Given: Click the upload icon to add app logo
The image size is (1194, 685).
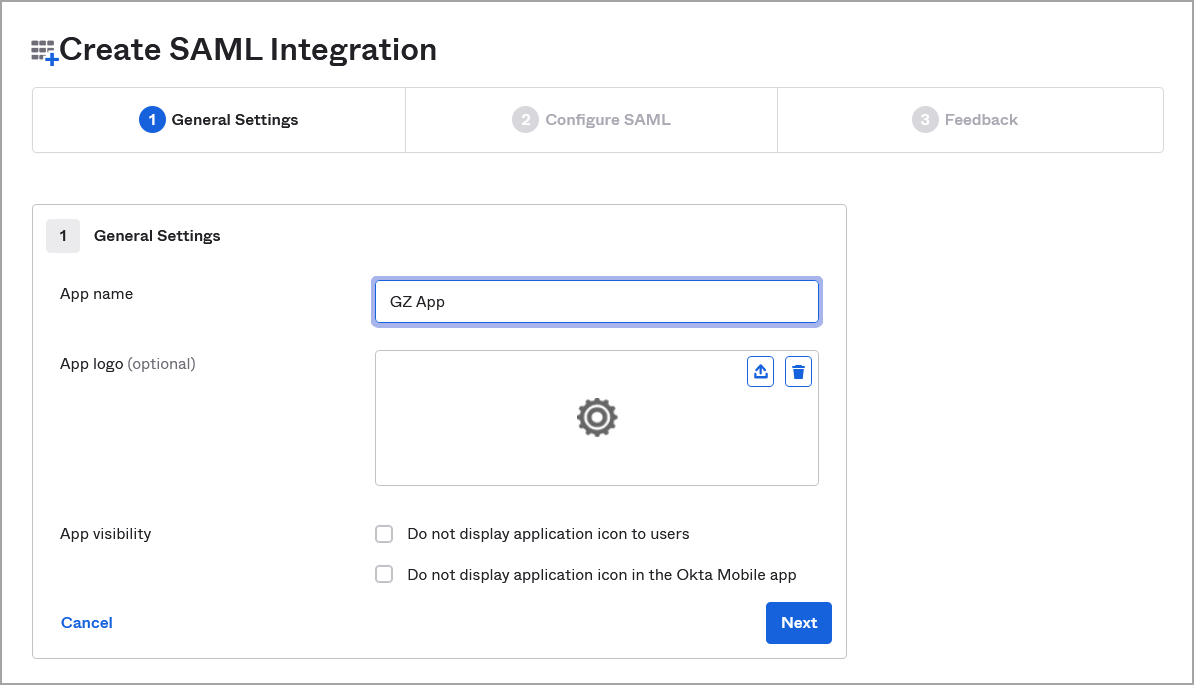Looking at the screenshot, I should point(760,371).
